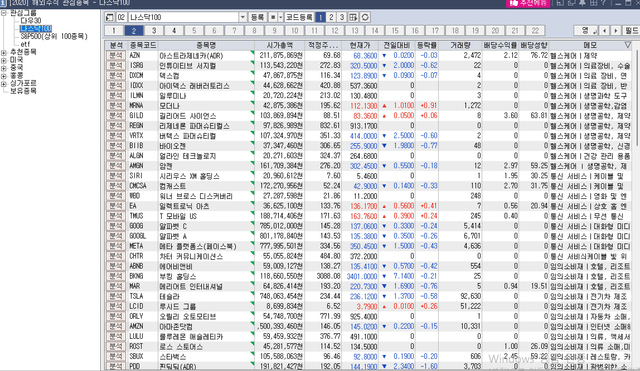Screen dimensions: 640x371
Task: Toggle the interest group tree panel icon
Action: (x=109, y=17)
